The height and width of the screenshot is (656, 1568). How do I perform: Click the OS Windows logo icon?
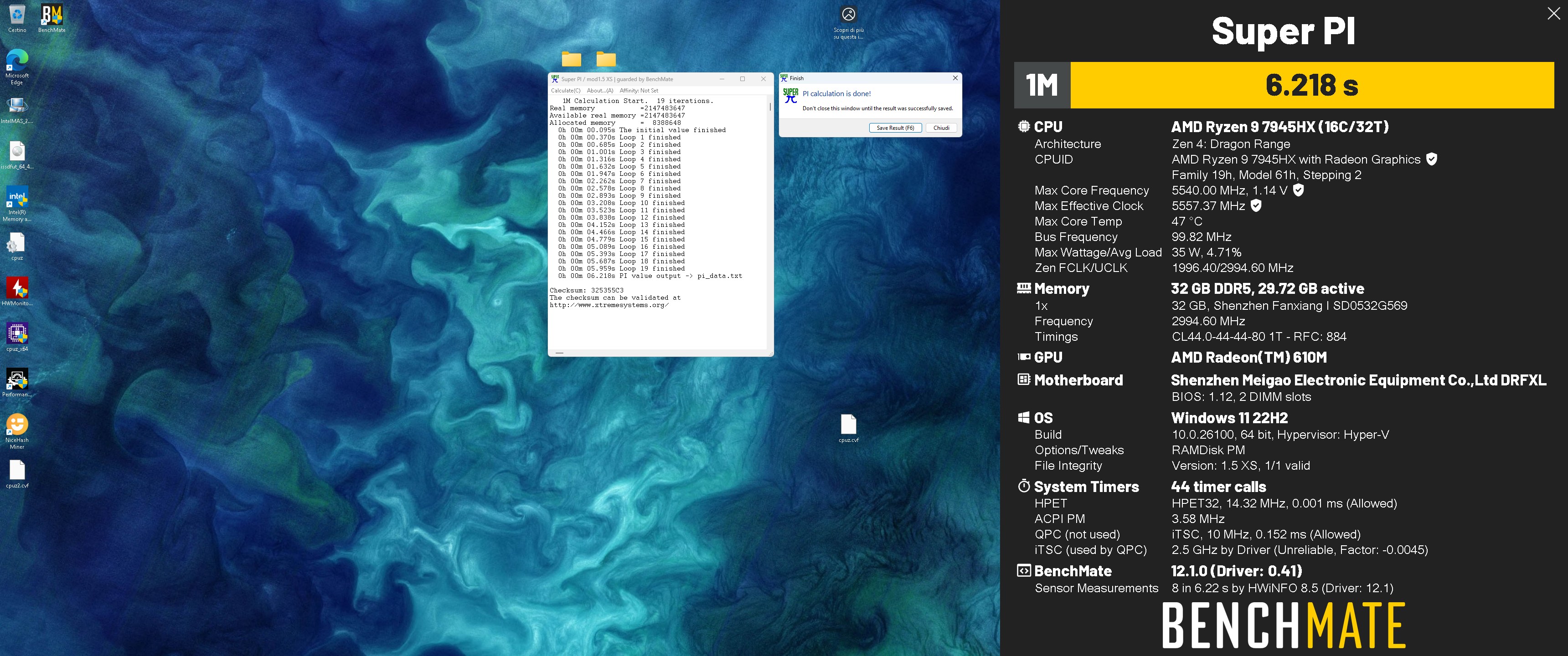1024,417
